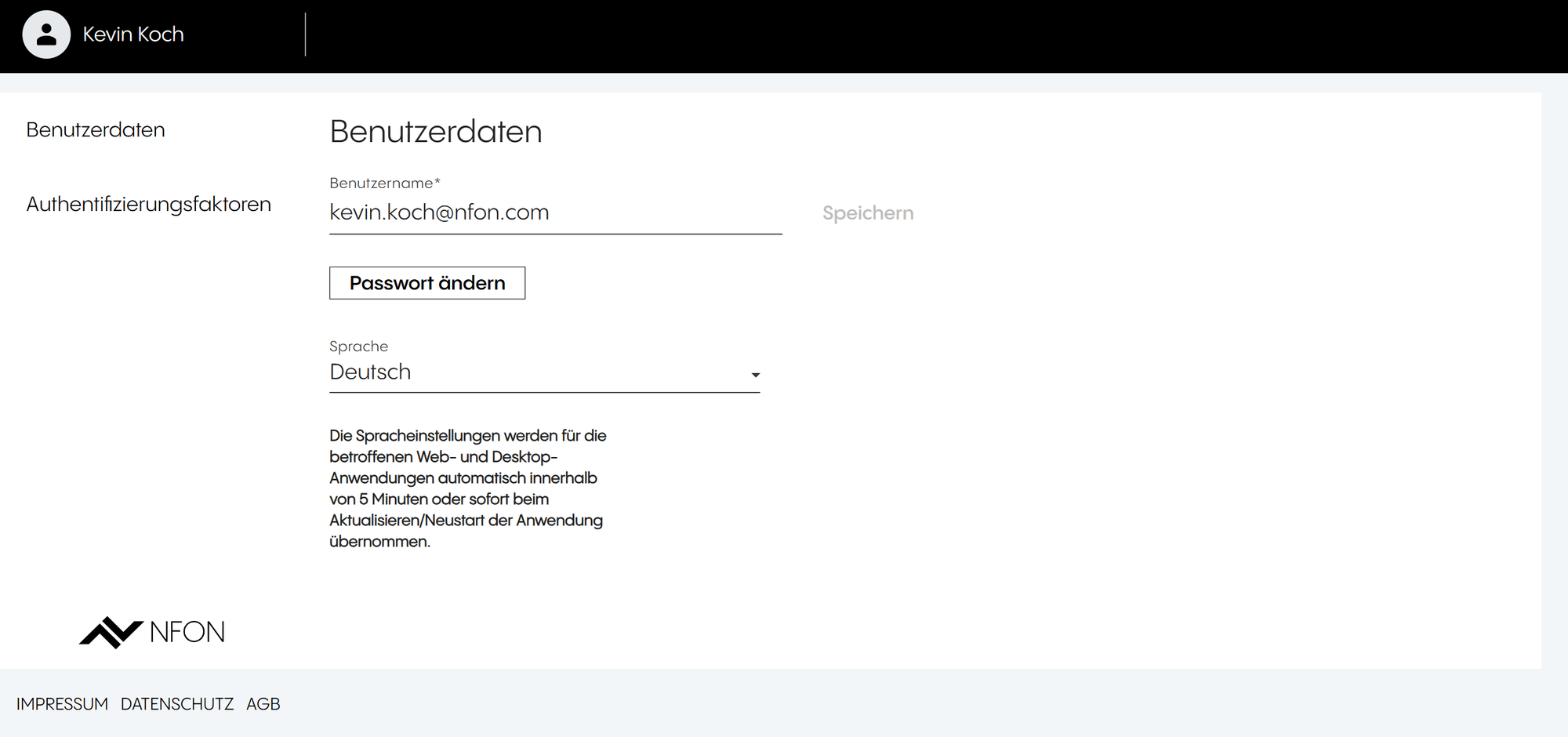Open the IMPRESSUM footer link
Viewport: 1568px width, 737px height.
tap(62, 704)
